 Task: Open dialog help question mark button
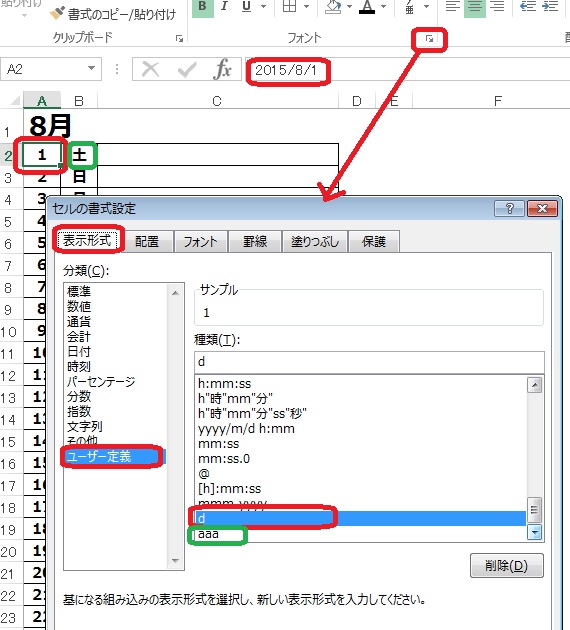509,208
